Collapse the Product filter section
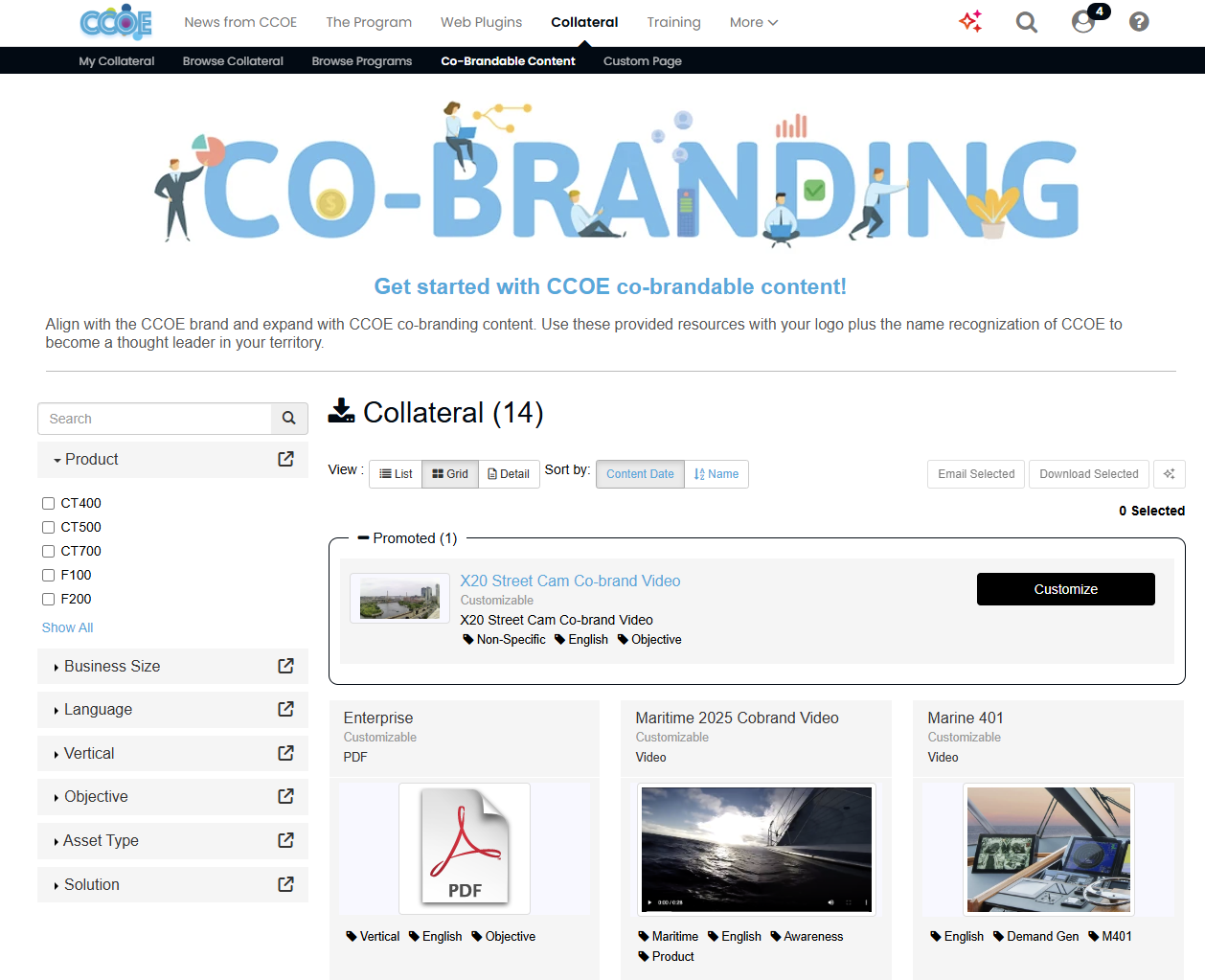Screen dimensions: 1205x980 86,460
